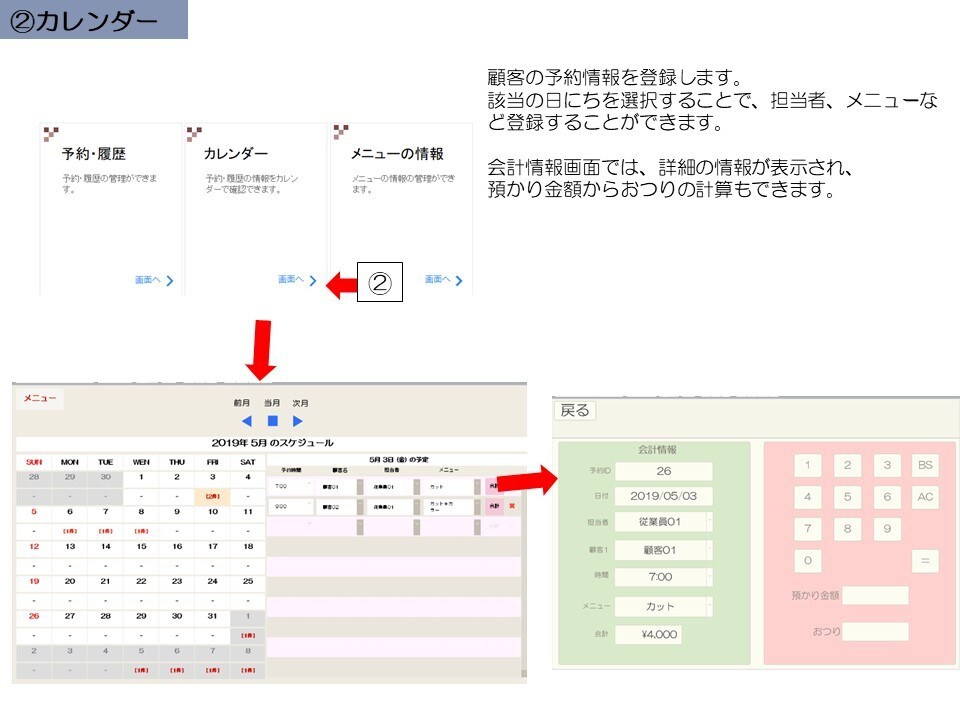The width and height of the screenshot is (960, 720).
Task: Click the メニュー button above the calendar
Action: point(40,399)
